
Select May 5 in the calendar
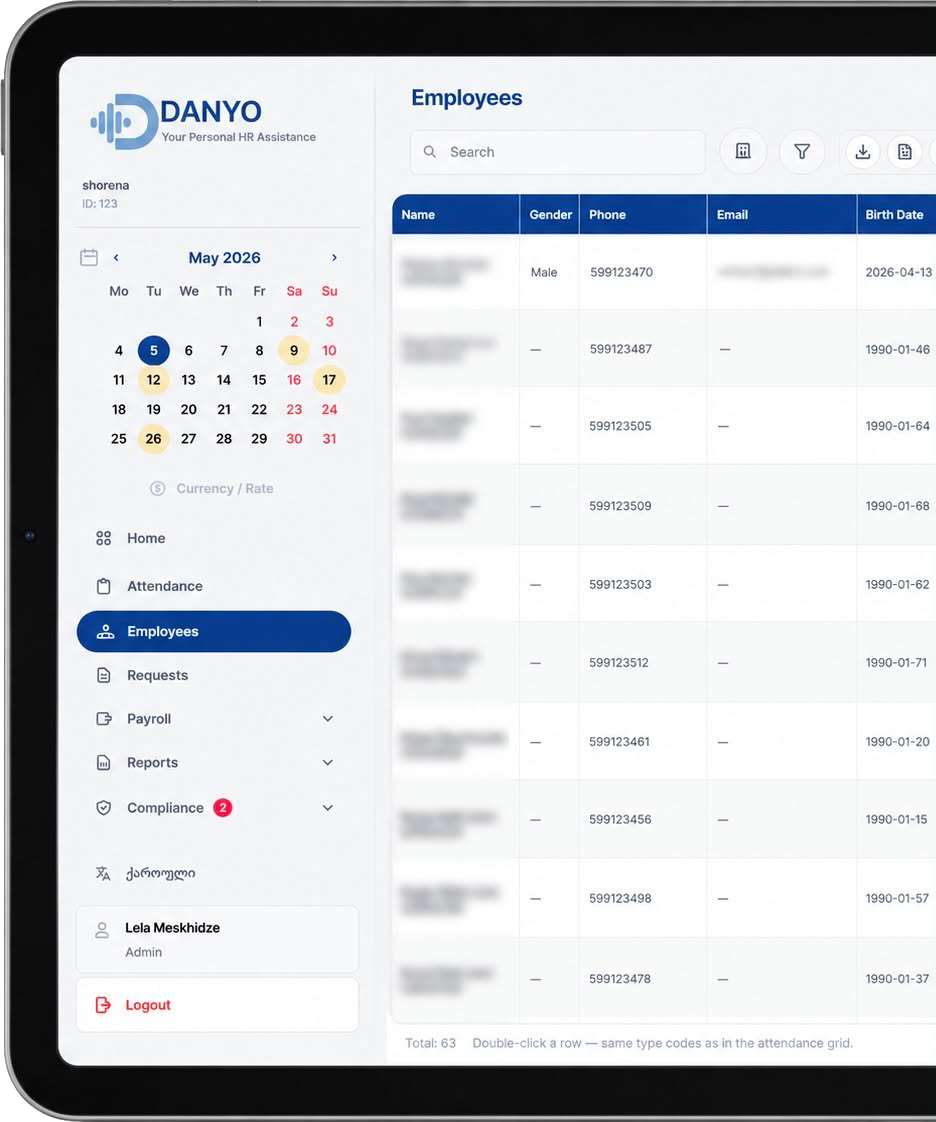[x=153, y=351]
